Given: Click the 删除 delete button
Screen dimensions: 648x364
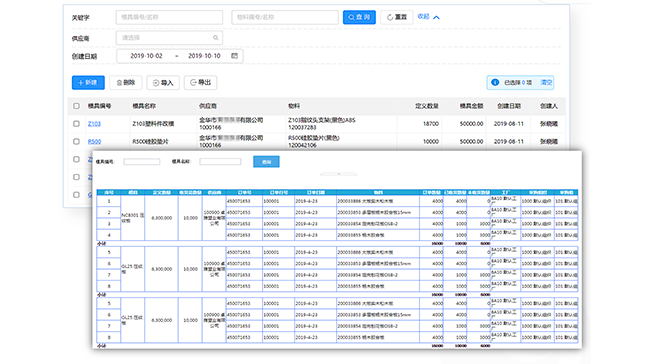Looking at the screenshot, I should click(x=126, y=83).
